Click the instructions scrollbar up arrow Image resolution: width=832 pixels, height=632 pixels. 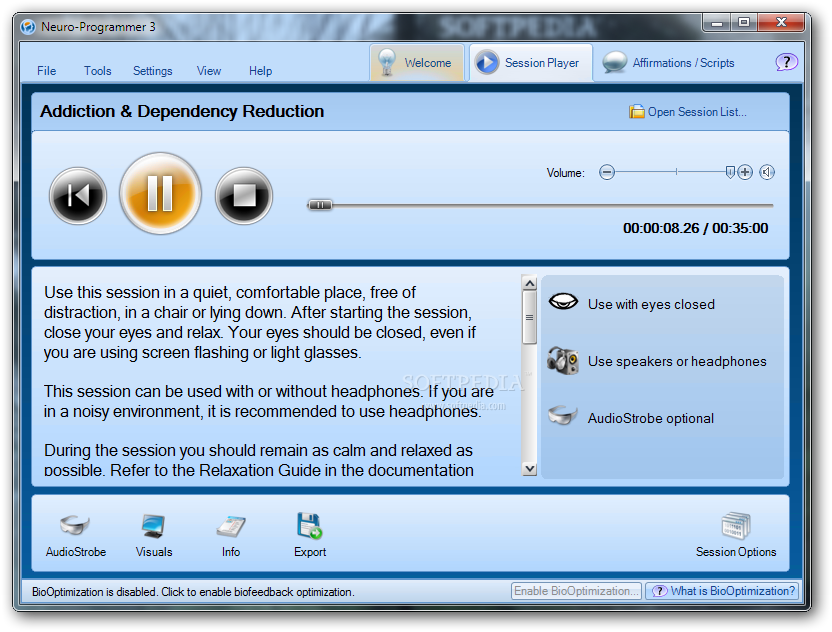(x=529, y=283)
